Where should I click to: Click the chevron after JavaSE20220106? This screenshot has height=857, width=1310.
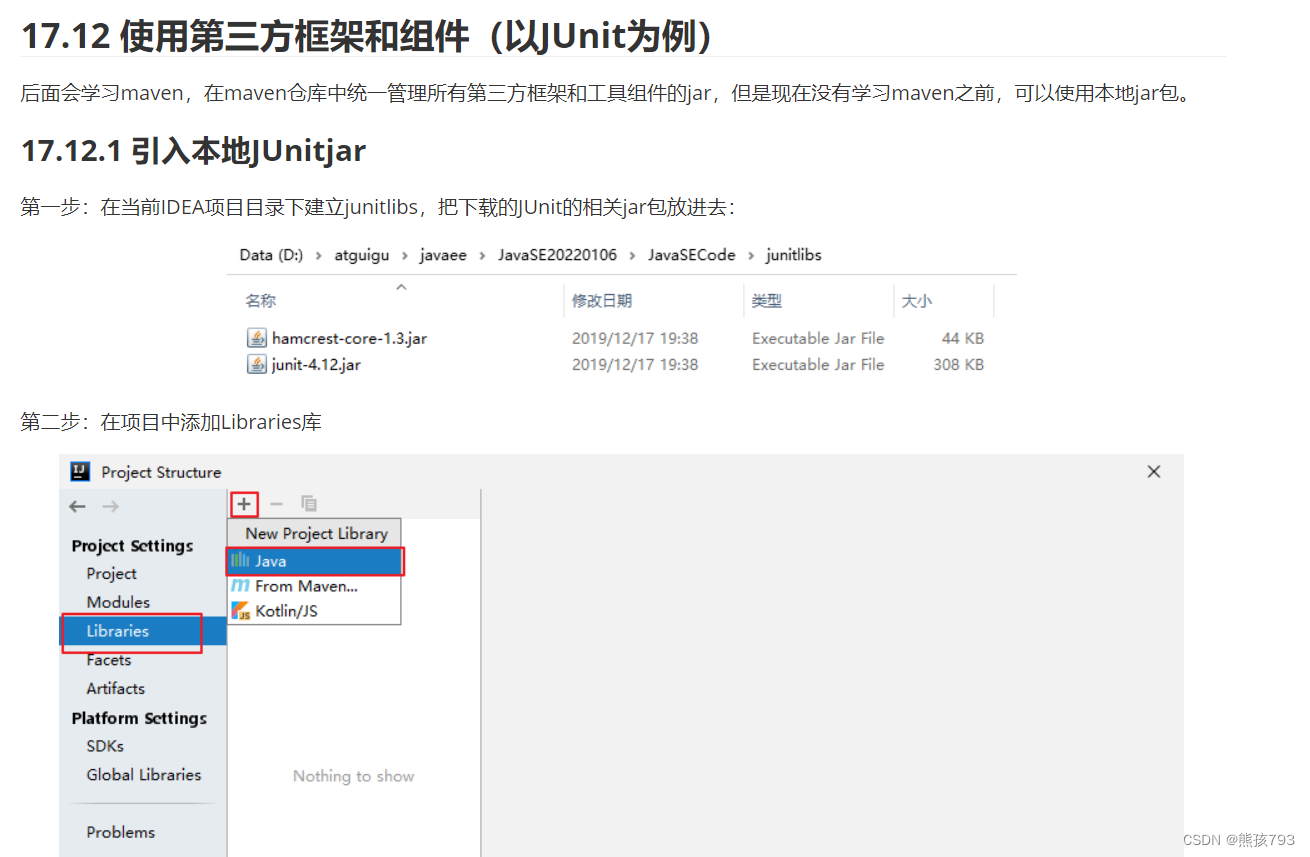(635, 255)
